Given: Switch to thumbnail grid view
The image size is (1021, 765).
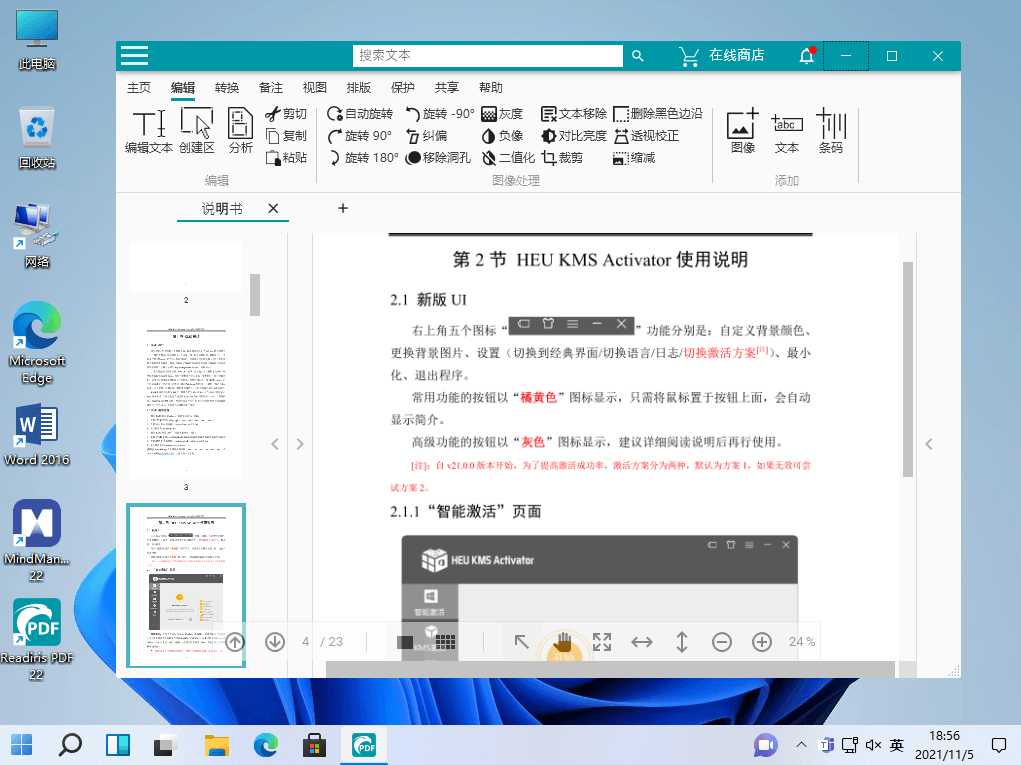Looking at the screenshot, I should (445, 643).
